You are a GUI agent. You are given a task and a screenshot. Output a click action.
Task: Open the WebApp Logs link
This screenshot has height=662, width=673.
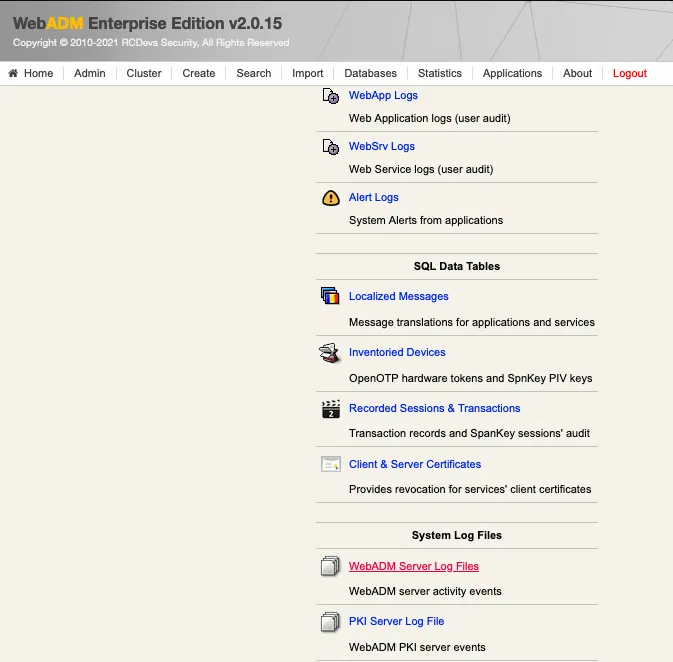[x=383, y=95]
